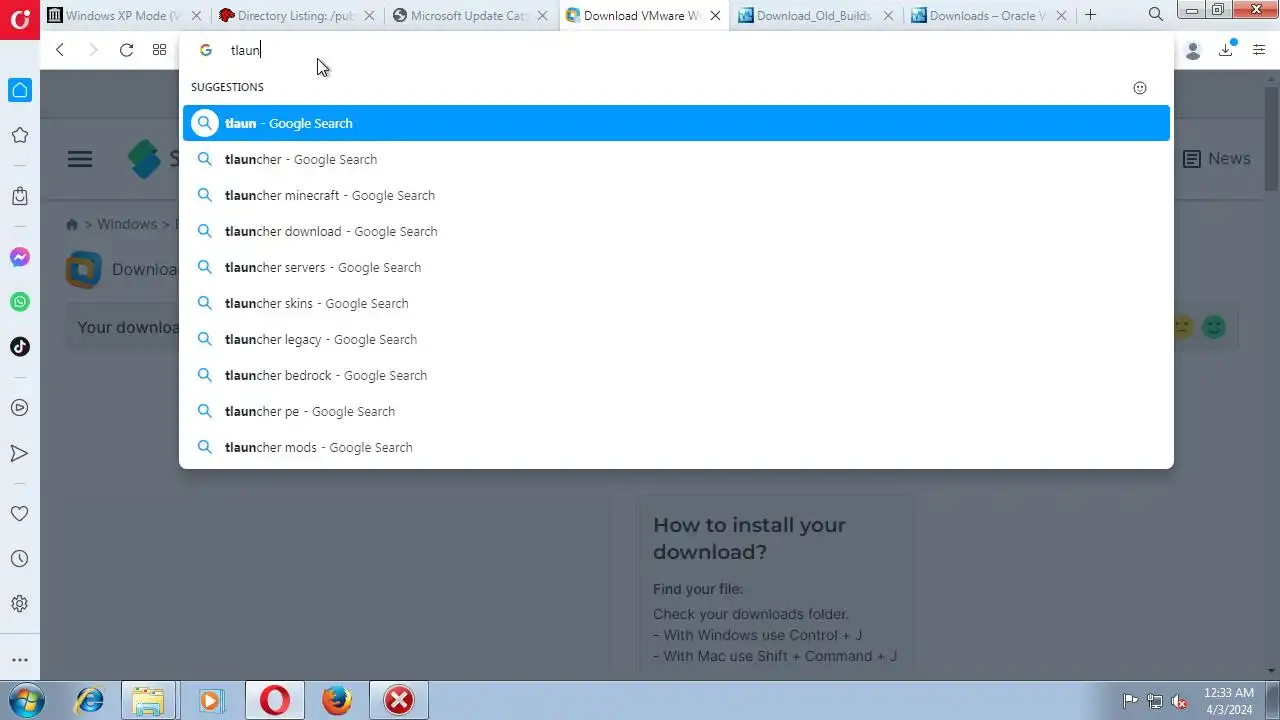The height and width of the screenshot is (720, 1280).
Task: Click the red X taskbar application
Action: [399, 700]
